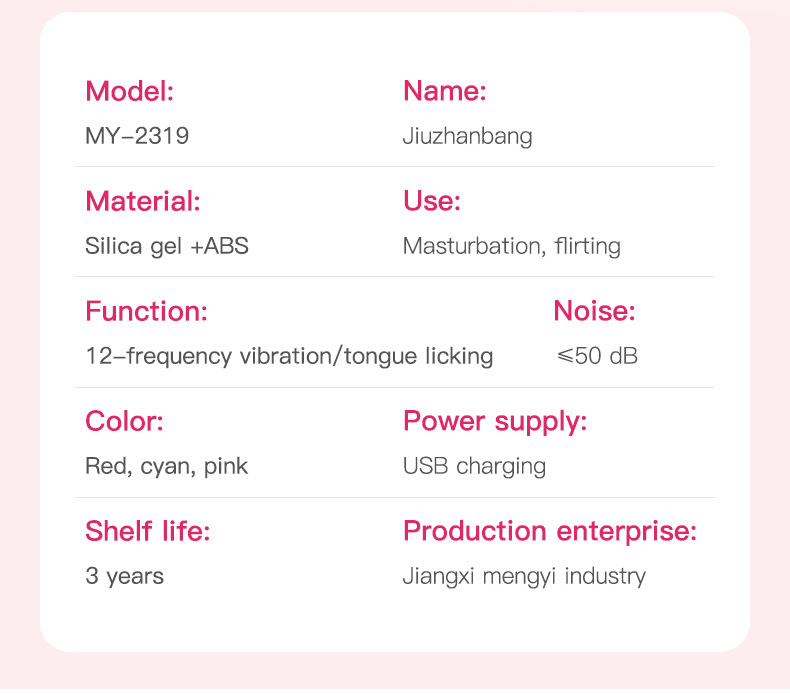The height and width of the screenshot is (694, 790).
Task: Select the 3 years value text
Action: [125, 576]
